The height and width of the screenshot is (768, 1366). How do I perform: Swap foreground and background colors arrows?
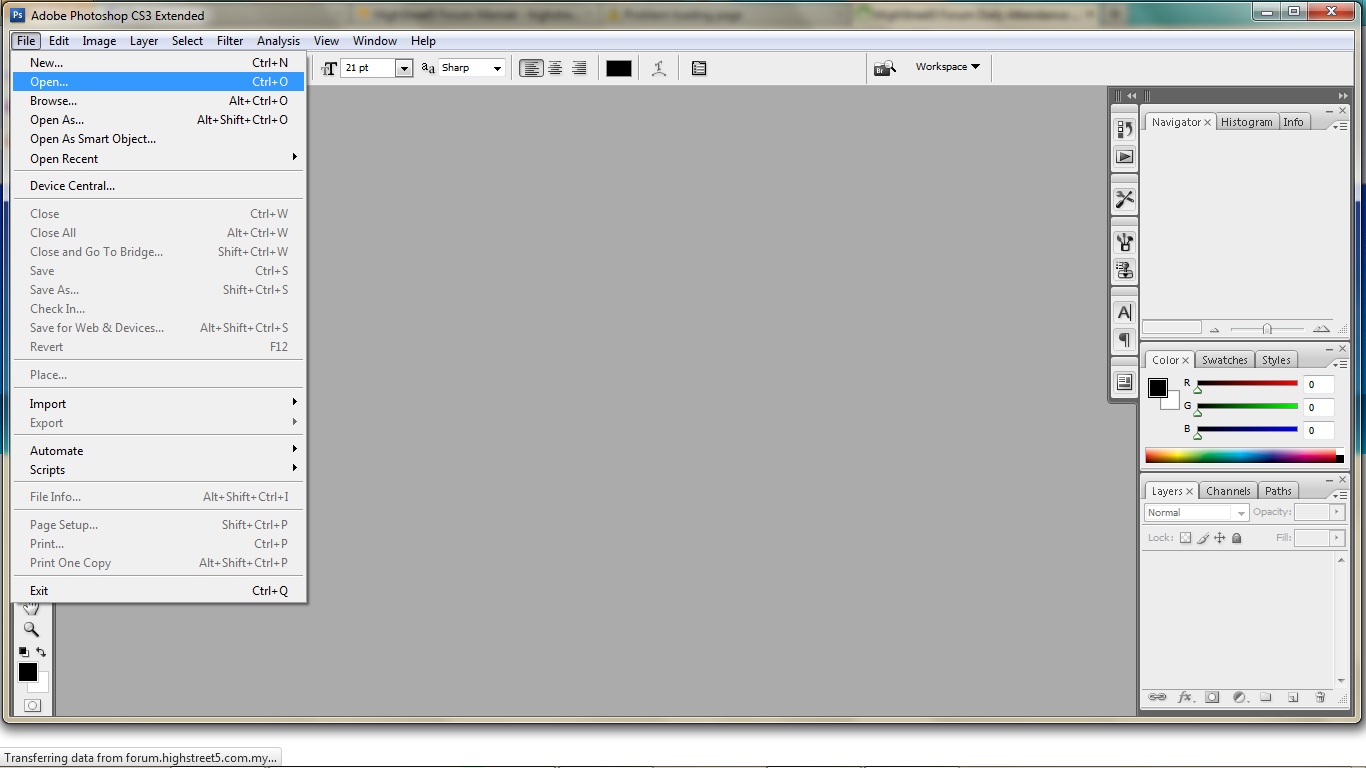click(x=41, y=652)
